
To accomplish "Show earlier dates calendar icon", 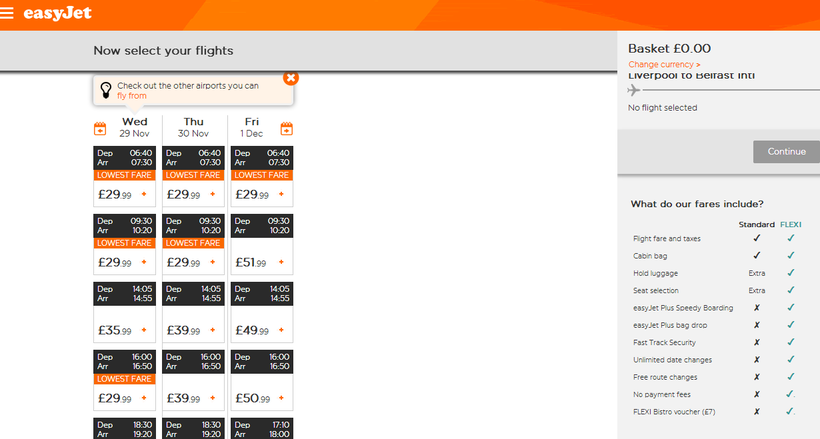I will pyautogui.click(x=100, y=129).
